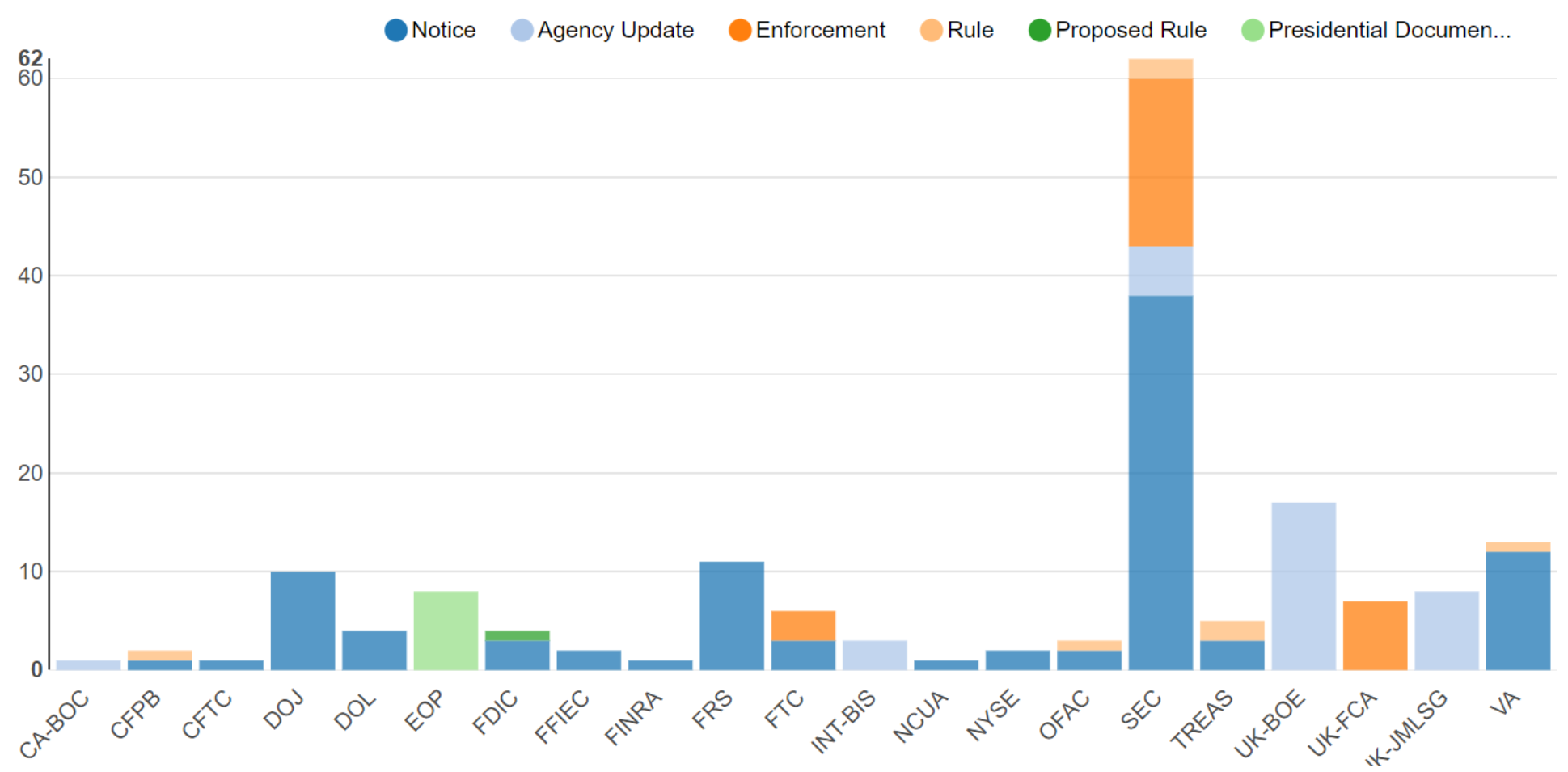
Task: Click the FDIC Proposed Rule green segment
Action: [518, 635]
